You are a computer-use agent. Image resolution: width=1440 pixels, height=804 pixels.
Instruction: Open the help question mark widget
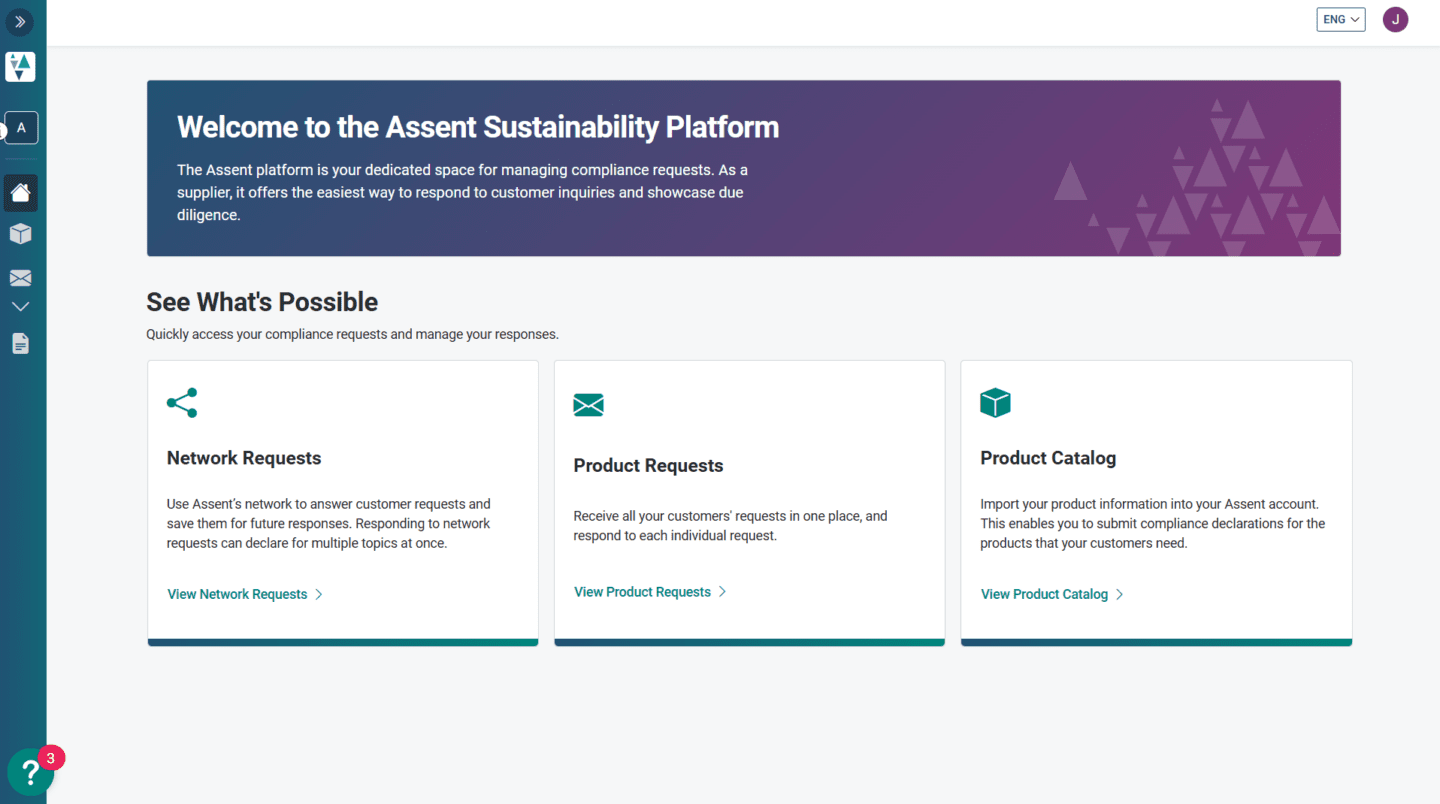coord(30,773)
